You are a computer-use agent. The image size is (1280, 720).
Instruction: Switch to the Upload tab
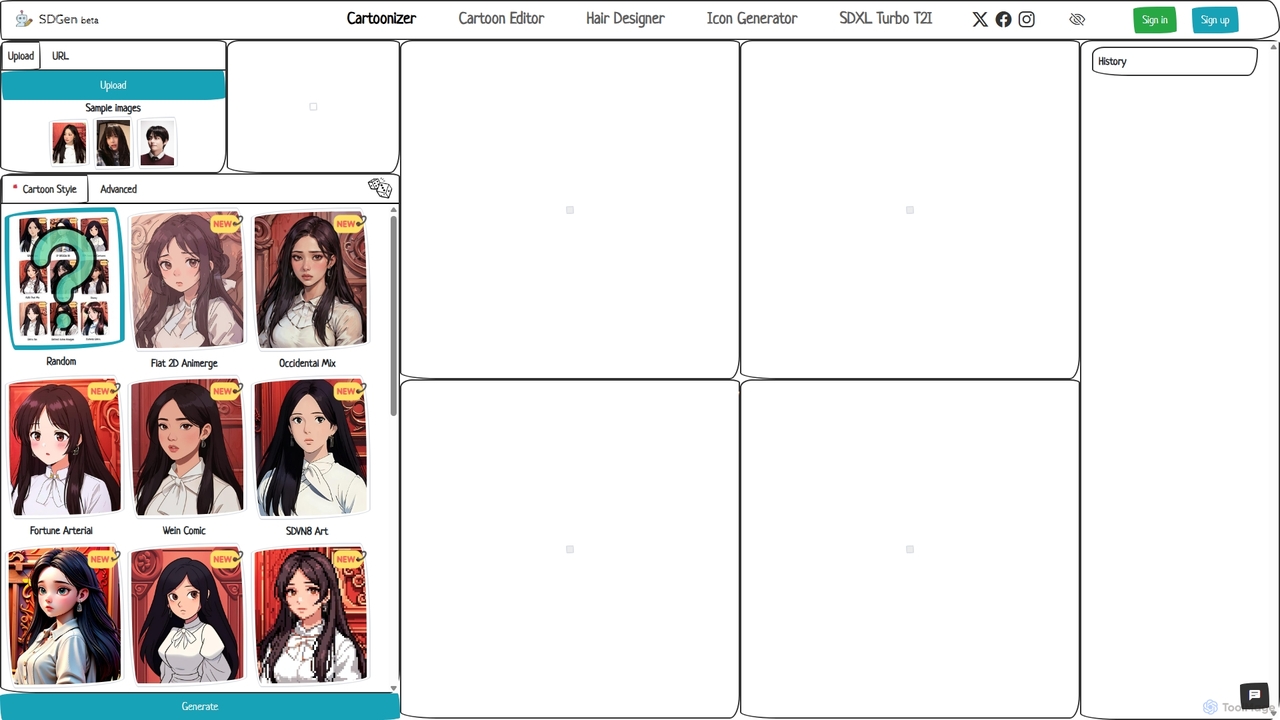pyautogui.click(x=21, y=56)
